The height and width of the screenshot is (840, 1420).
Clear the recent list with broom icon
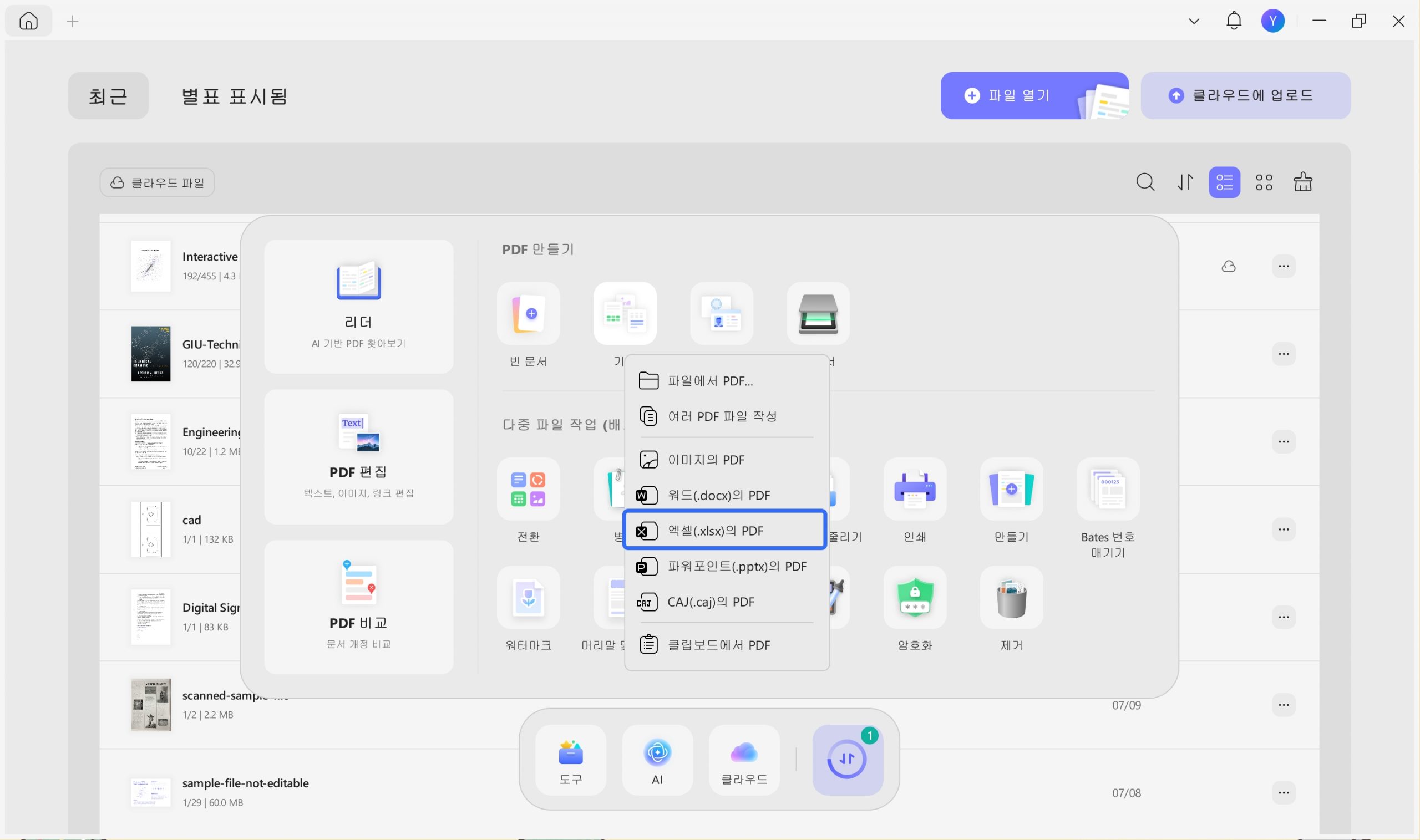(x=1303, y=182)
